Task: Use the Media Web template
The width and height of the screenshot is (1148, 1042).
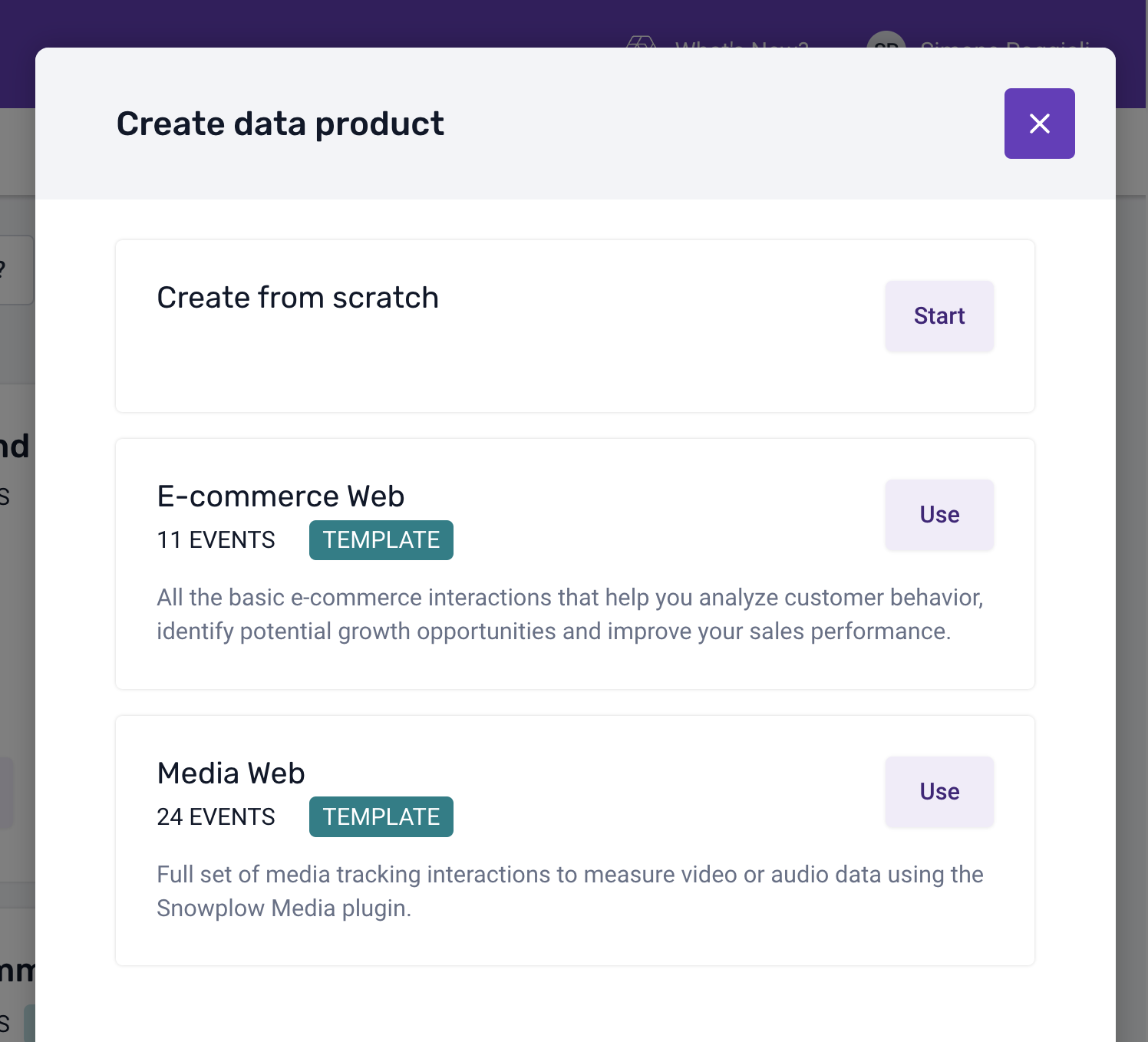Action: point(939,792)
